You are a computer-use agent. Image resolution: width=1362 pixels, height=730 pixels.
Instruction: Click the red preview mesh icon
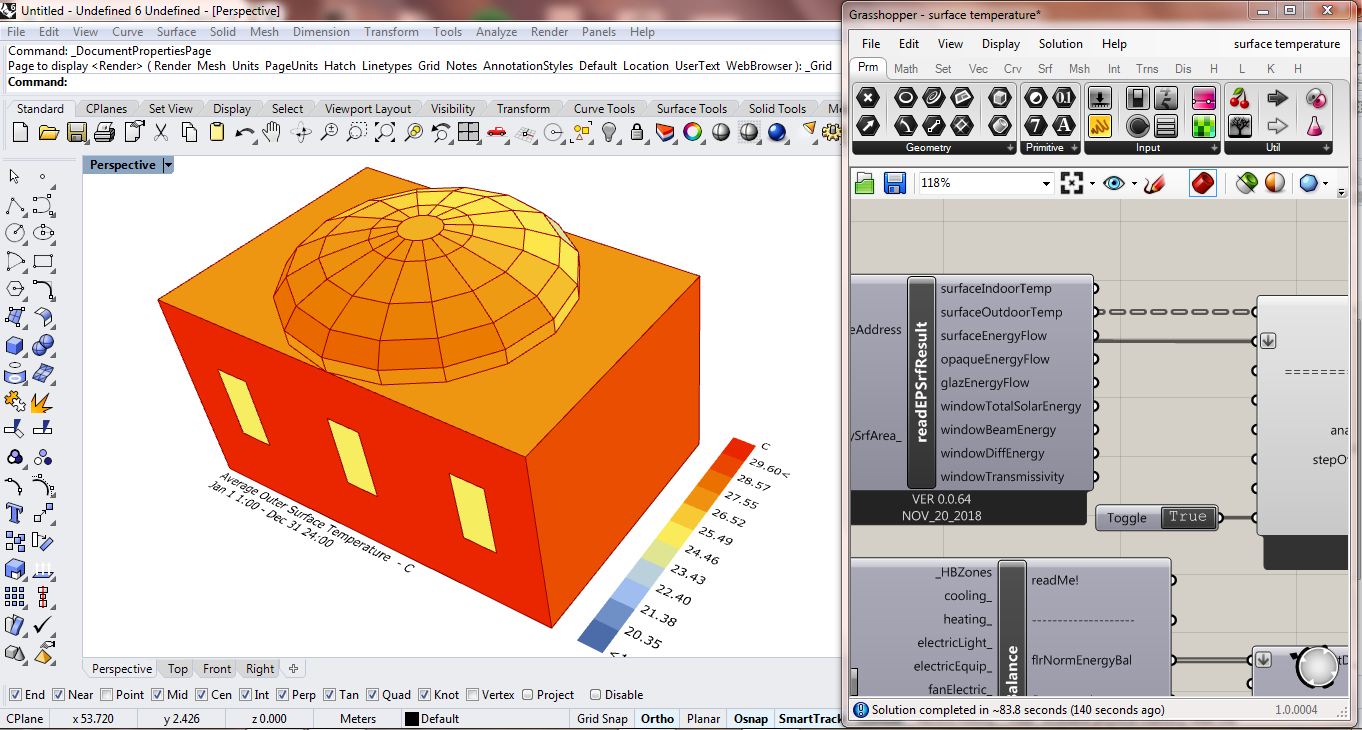tap(1203, 183)
